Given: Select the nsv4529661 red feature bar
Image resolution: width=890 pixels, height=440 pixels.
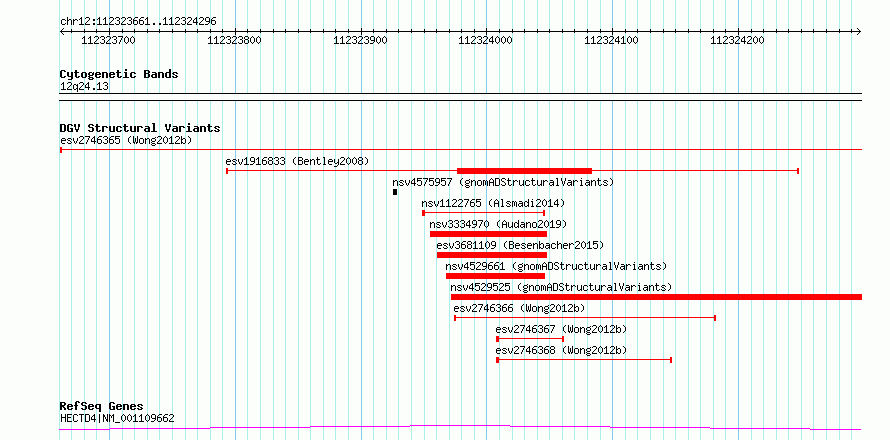Looking at the screenshot, I should click(496, 276).
